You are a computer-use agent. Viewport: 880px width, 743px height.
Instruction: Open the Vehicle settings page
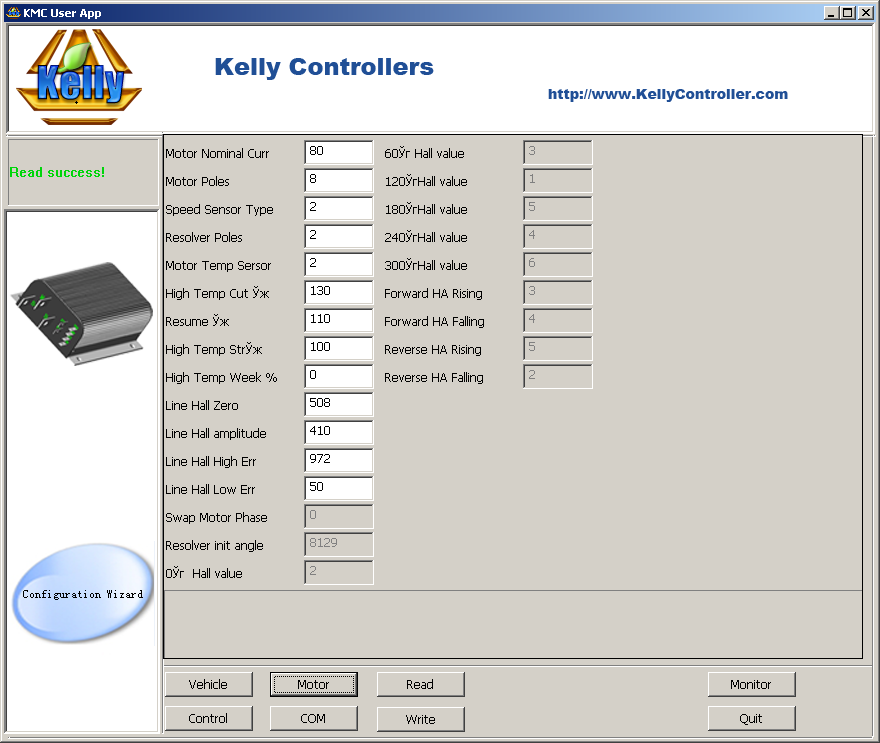click(x=208, y=684)
